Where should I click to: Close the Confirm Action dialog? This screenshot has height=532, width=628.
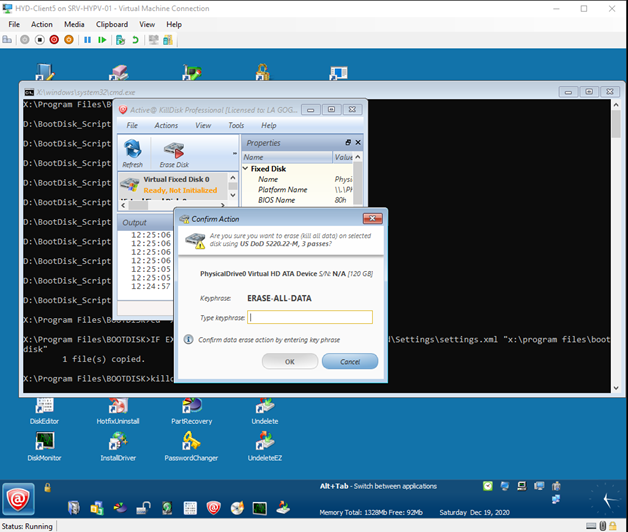372,218
